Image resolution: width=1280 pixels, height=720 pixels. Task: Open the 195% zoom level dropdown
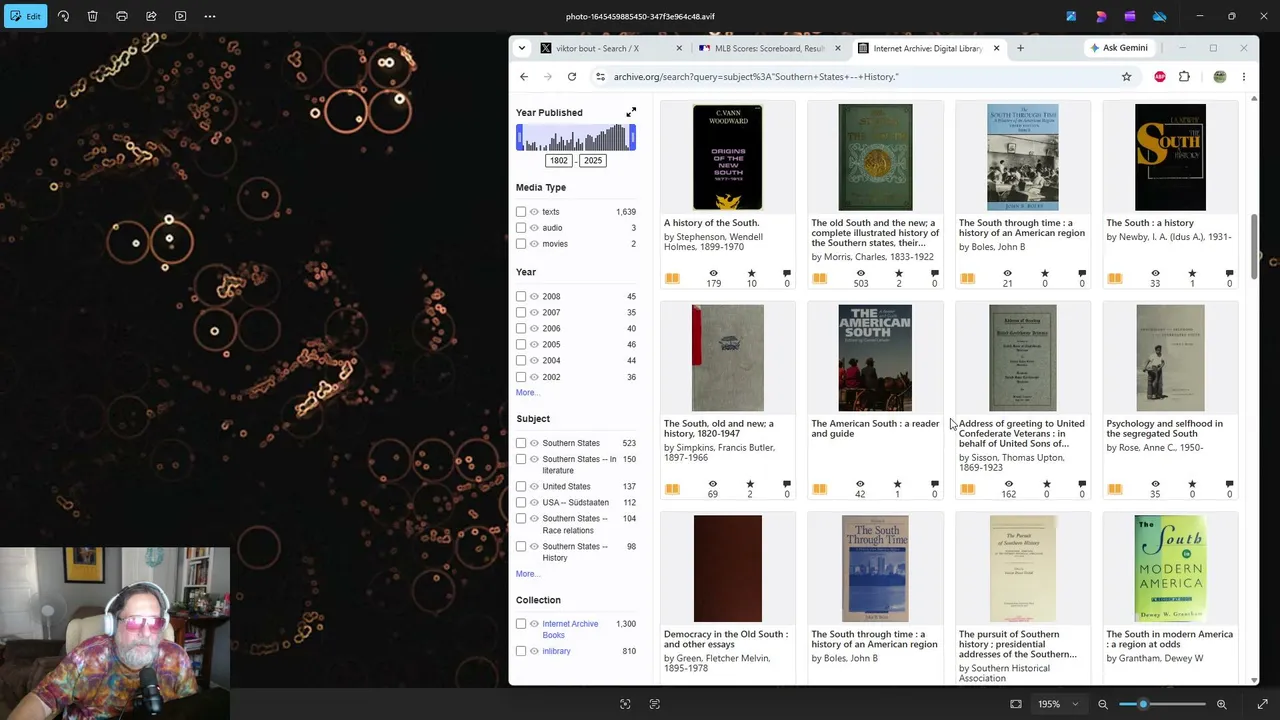pyautogui.click(x=1056, y=704)
